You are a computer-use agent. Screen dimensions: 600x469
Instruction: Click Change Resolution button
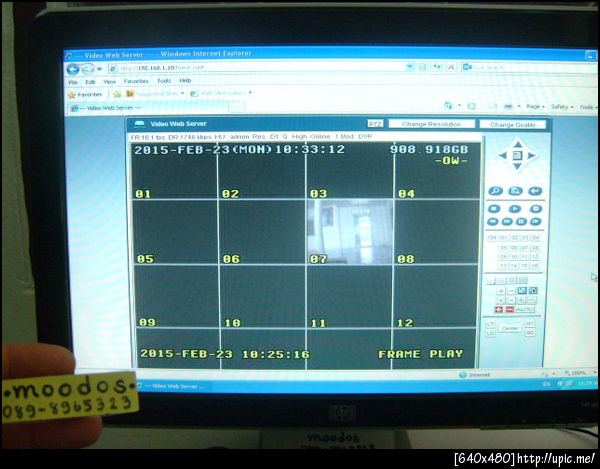click(432, 124)
